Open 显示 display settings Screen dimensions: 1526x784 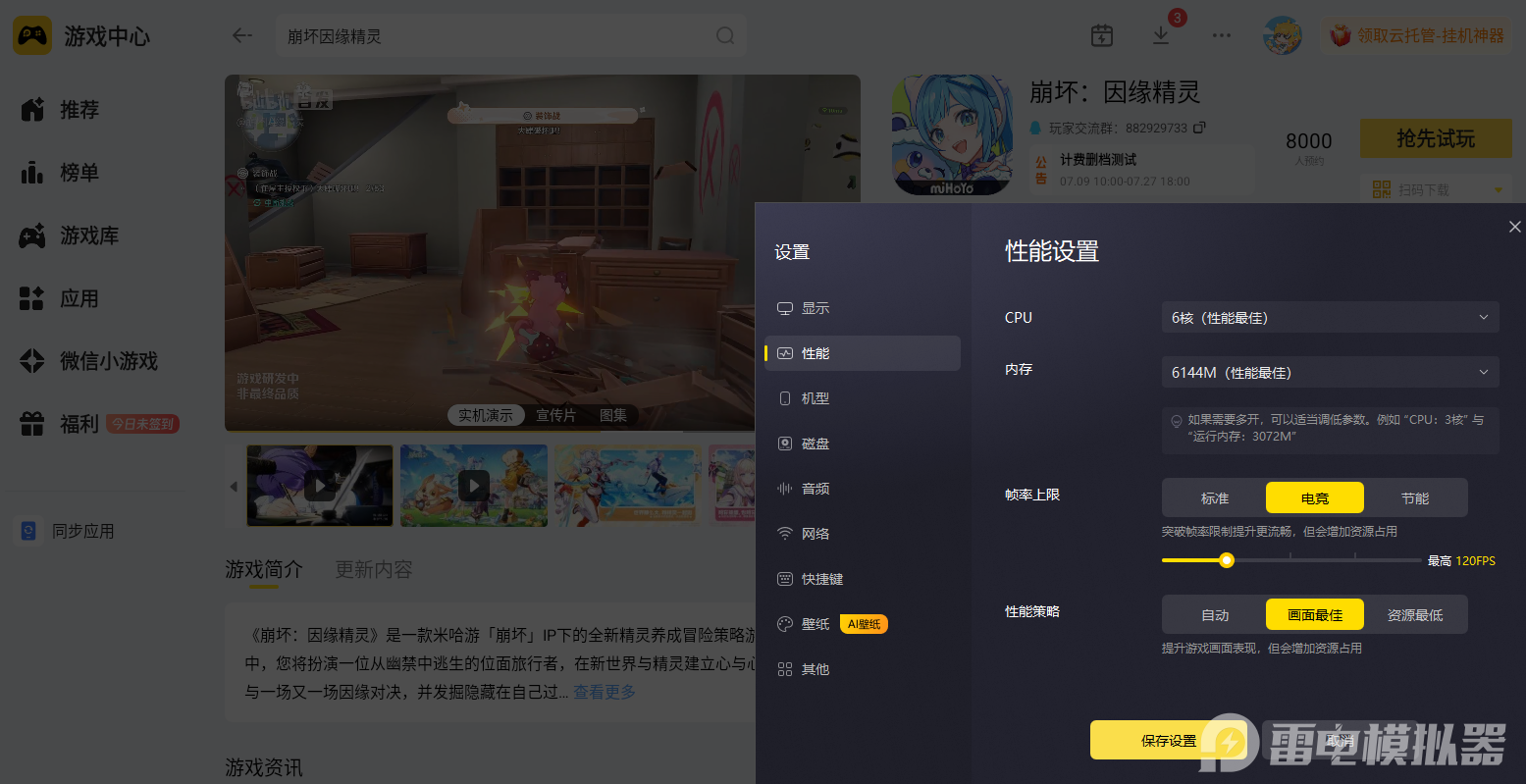pos(863,308)
